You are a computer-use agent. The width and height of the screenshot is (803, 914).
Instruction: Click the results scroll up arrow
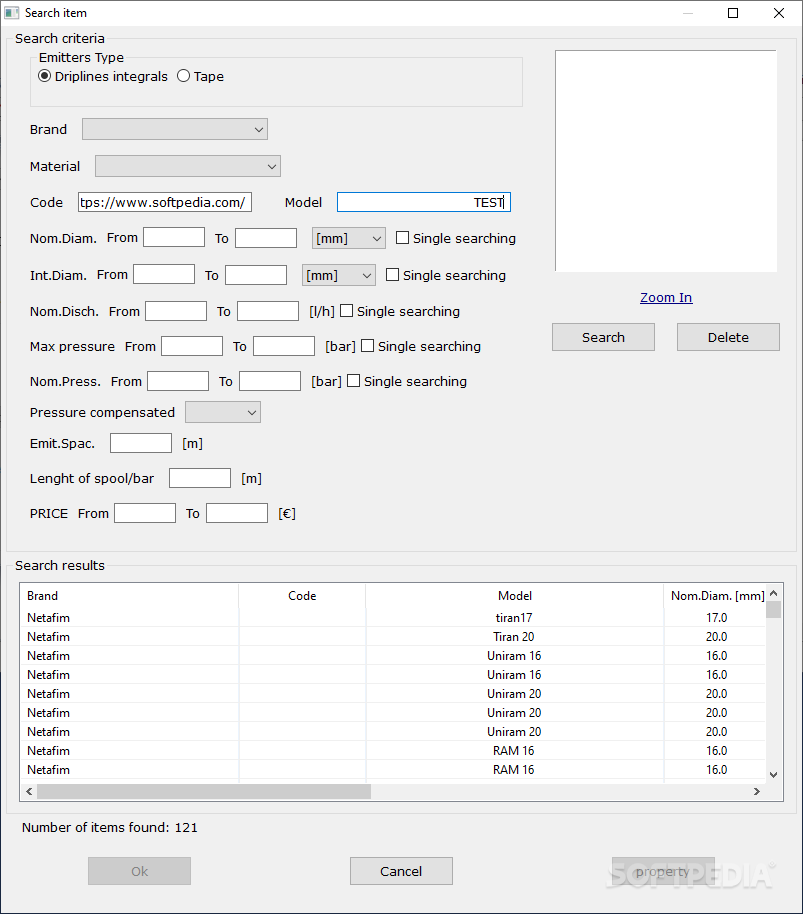tap(774, 593)
